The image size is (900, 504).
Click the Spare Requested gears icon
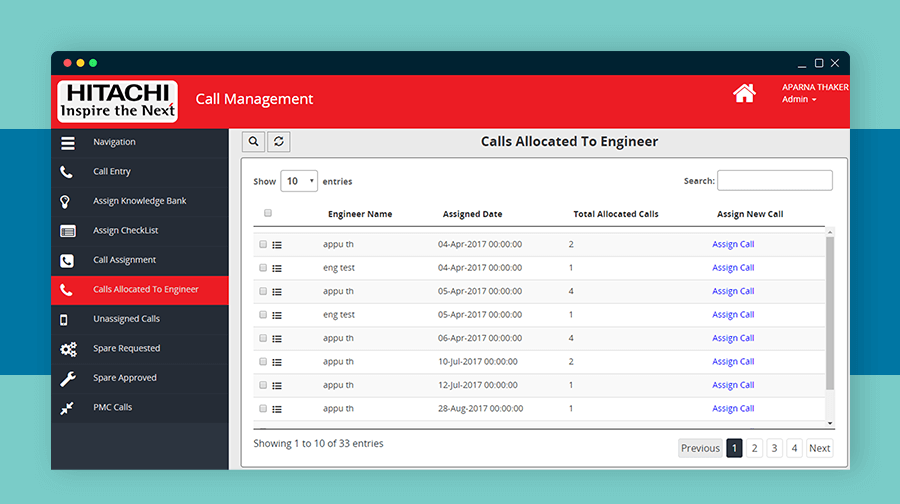68,349
